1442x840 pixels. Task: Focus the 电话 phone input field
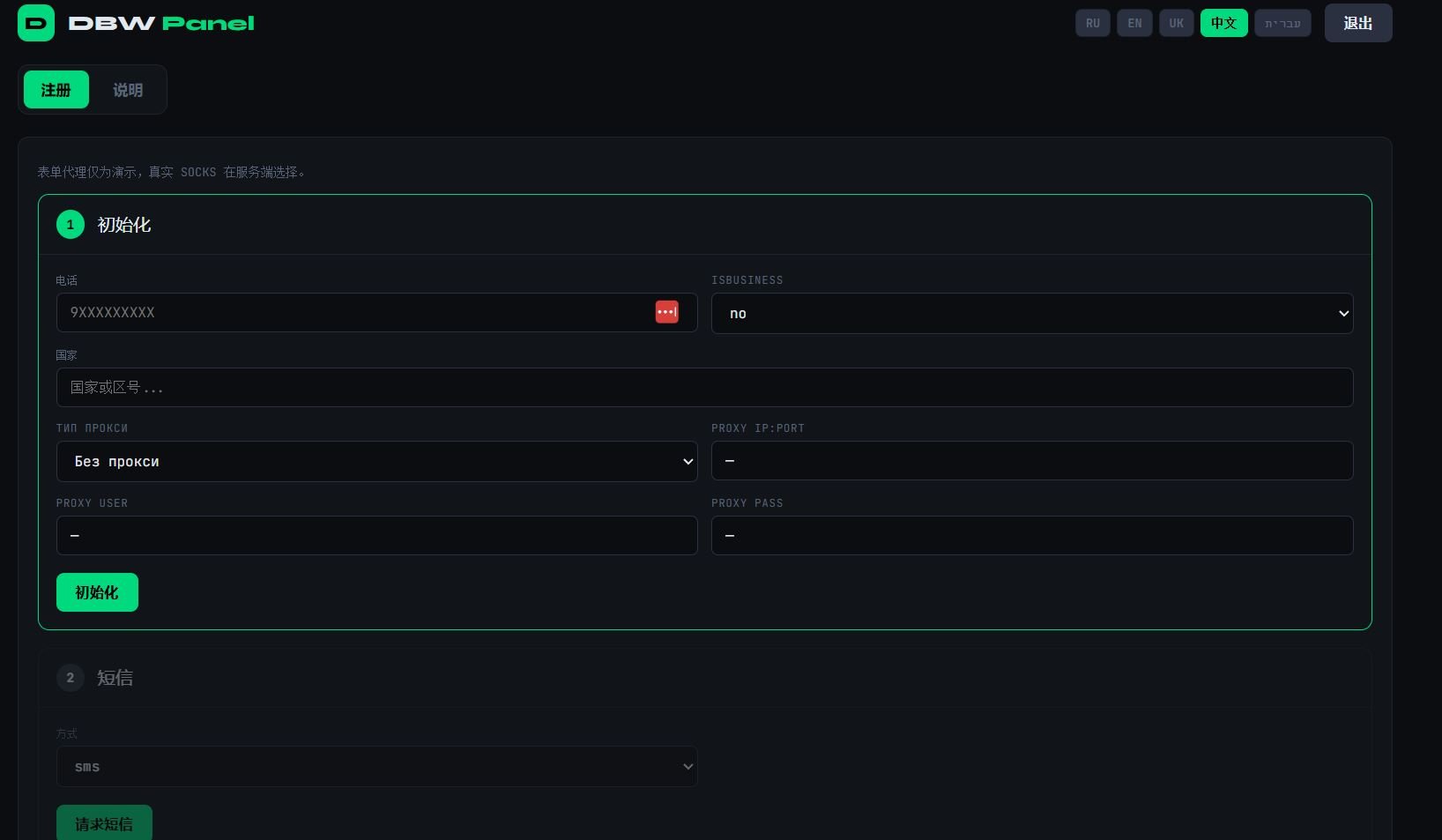point(377,312)
